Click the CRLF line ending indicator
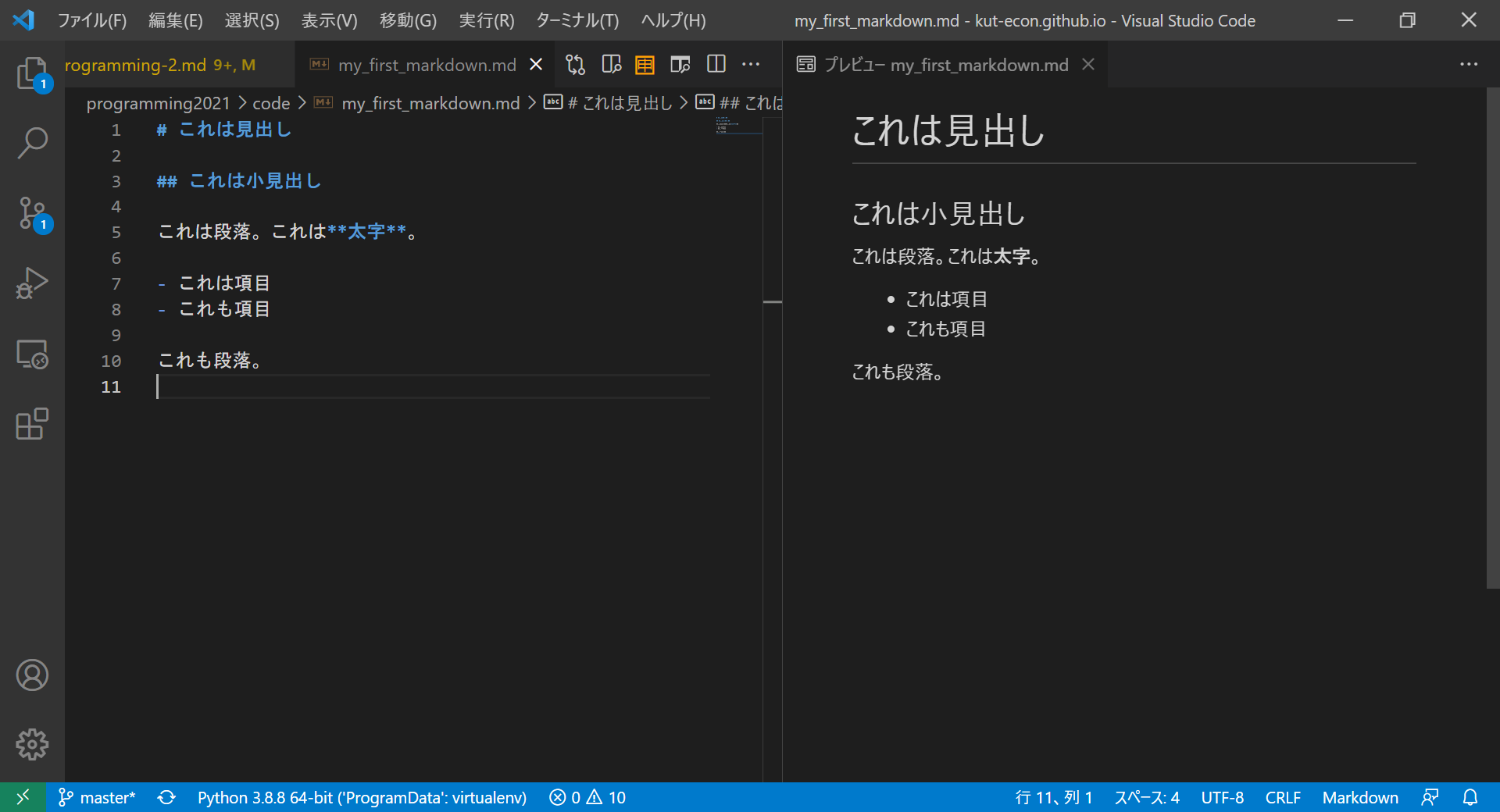Screen dimensions: 1500x812 1283,797
